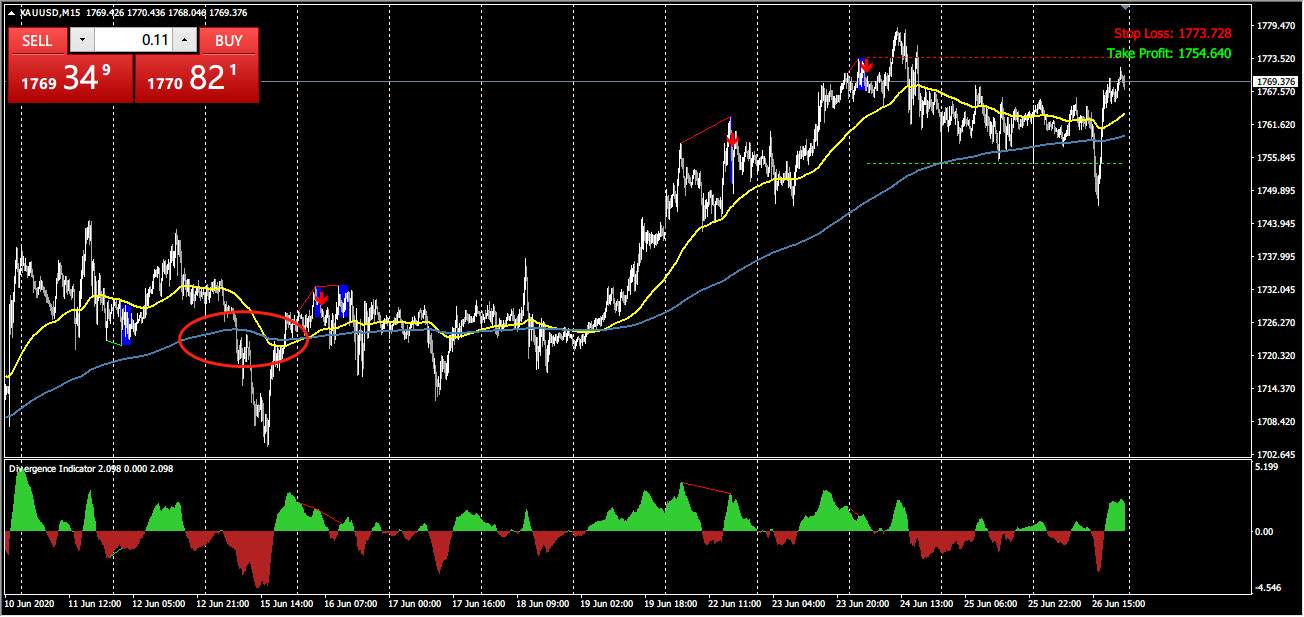
Task: Click the XAUUSD,M15 chart title
Action: [x=51, y=13]
